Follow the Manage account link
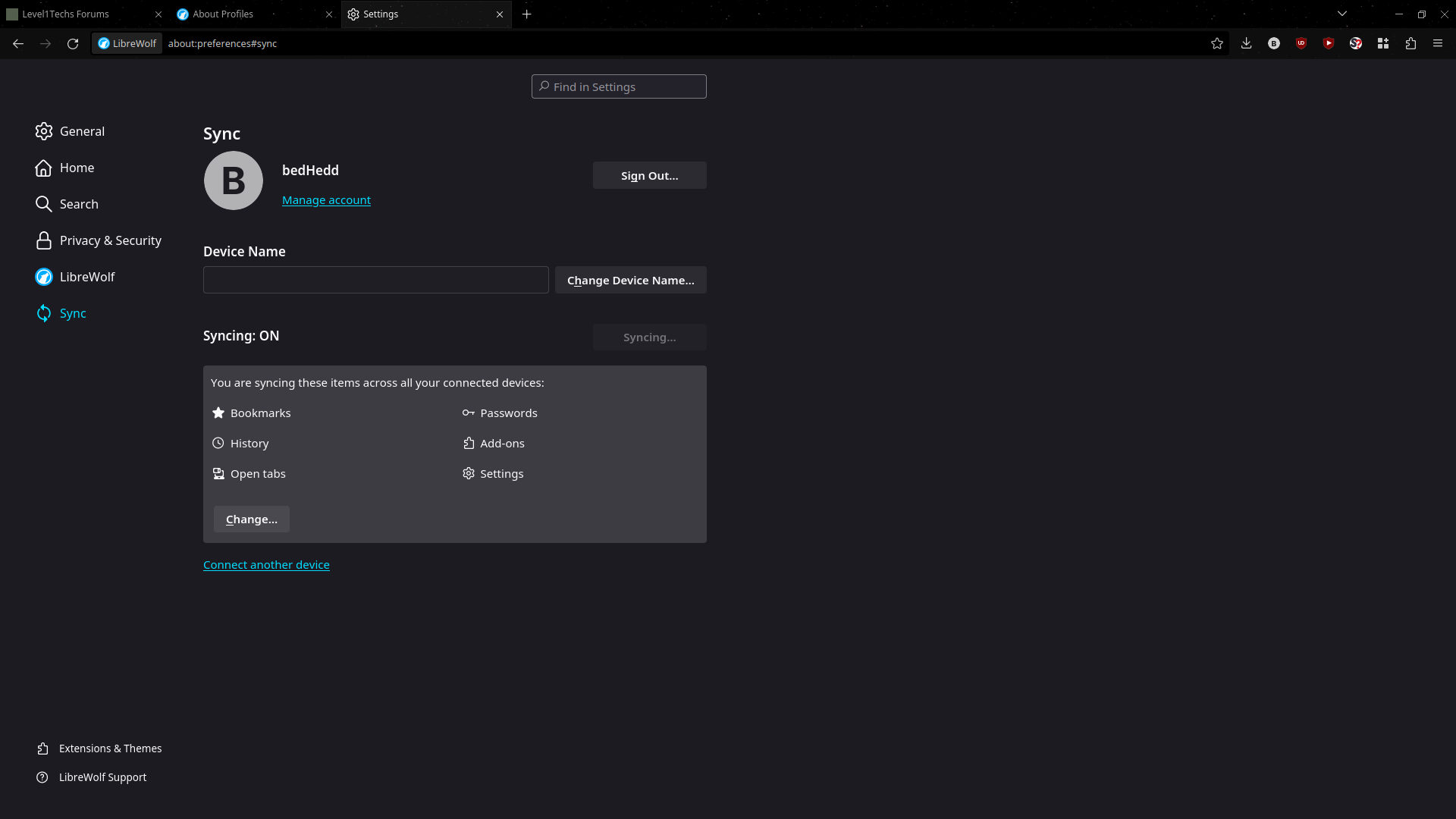This screenshot has height=819, width=1456. click(x=326, y=200)
